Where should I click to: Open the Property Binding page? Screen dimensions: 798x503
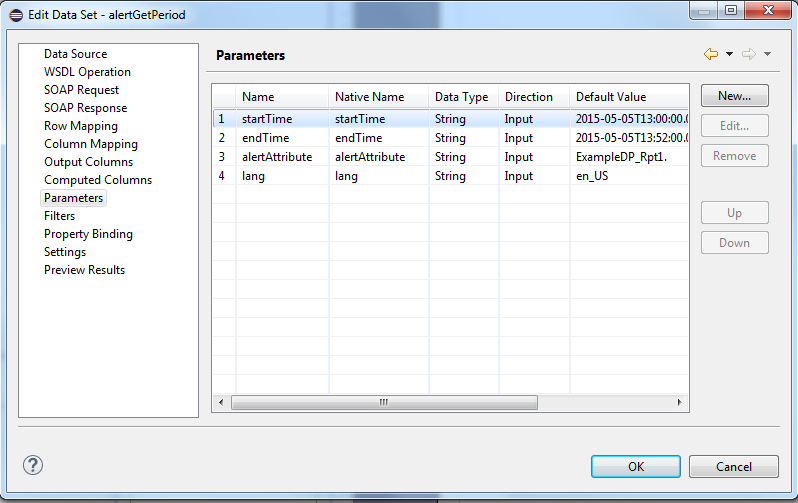click(88, 234)
